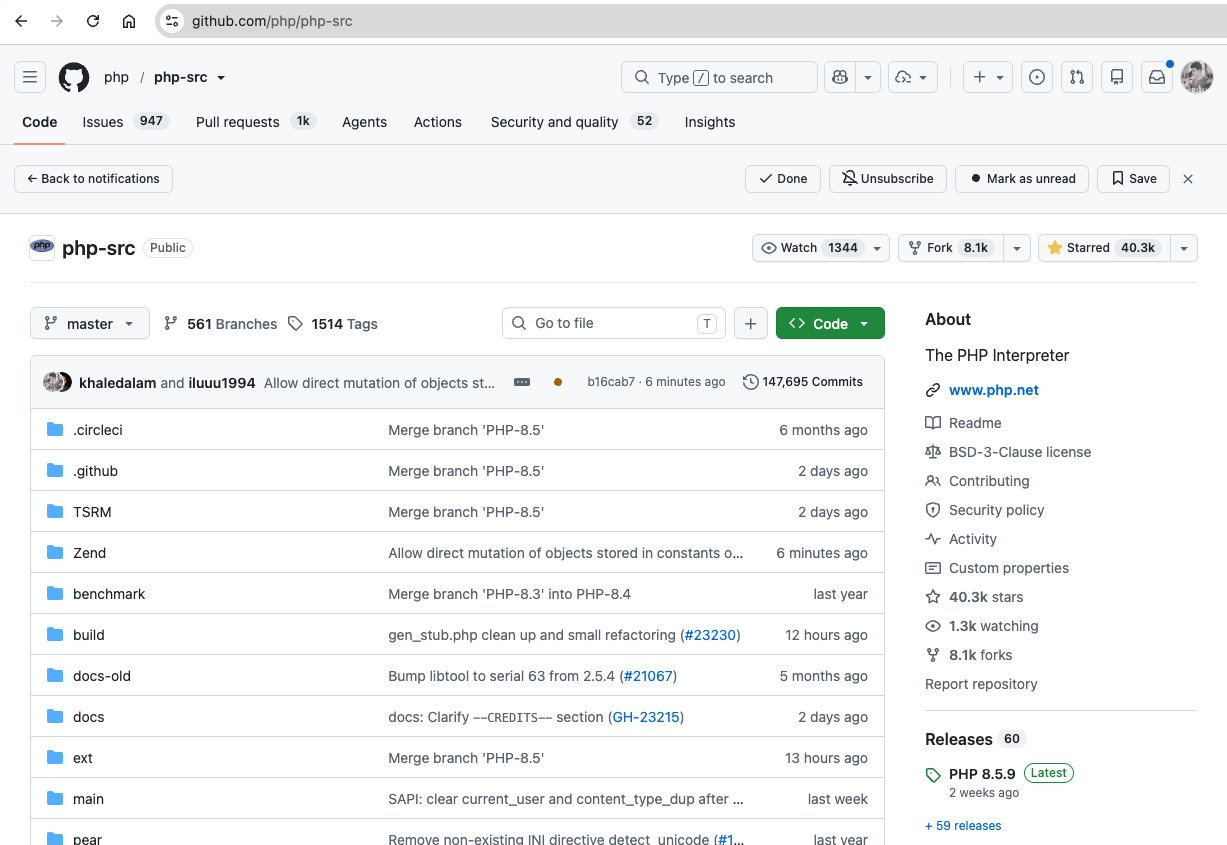The image size is (1227, 845).
Task: Check the commit status dot indicator
Action: tap(558, 382)
